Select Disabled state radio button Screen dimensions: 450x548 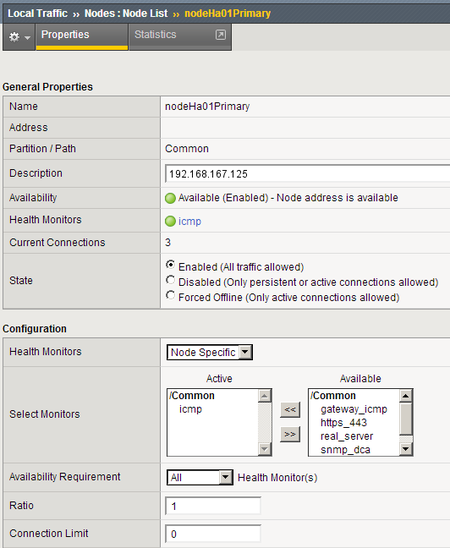(x=170, y=280)
